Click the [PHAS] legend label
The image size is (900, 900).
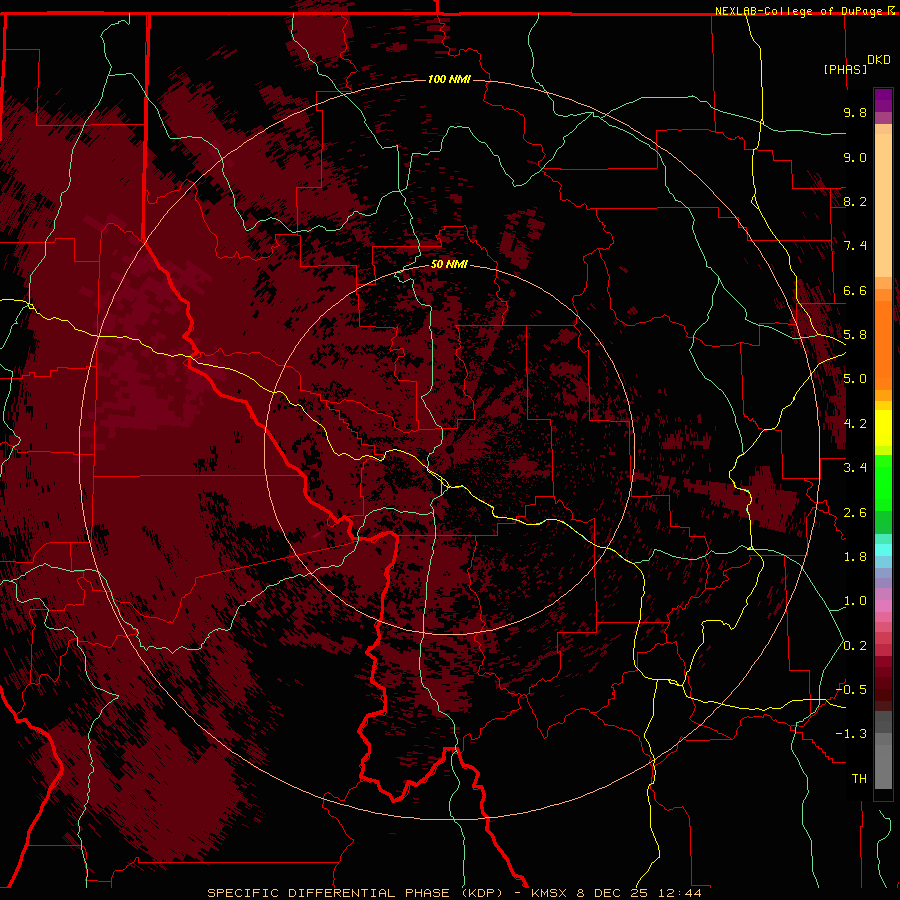click(845, 69)
